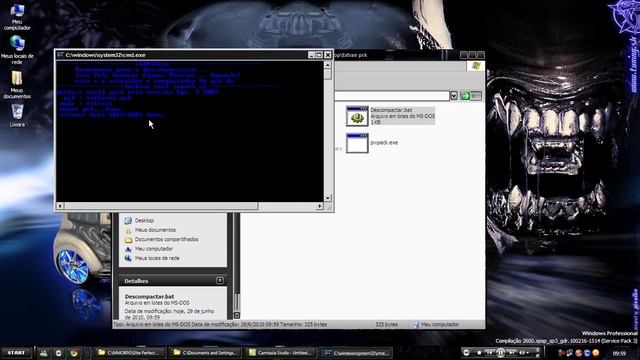Stop playback in taskbar media player
640x360 pixels.
click(479, 353)
